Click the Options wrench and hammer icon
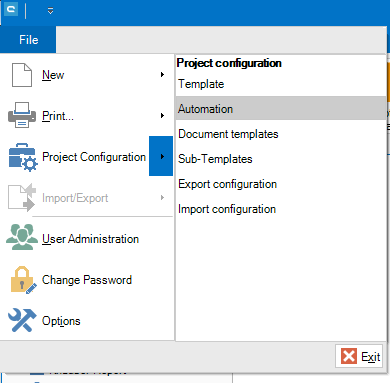Image resolution: width=390 pixels, height=383 pixels. coord(22,320)
